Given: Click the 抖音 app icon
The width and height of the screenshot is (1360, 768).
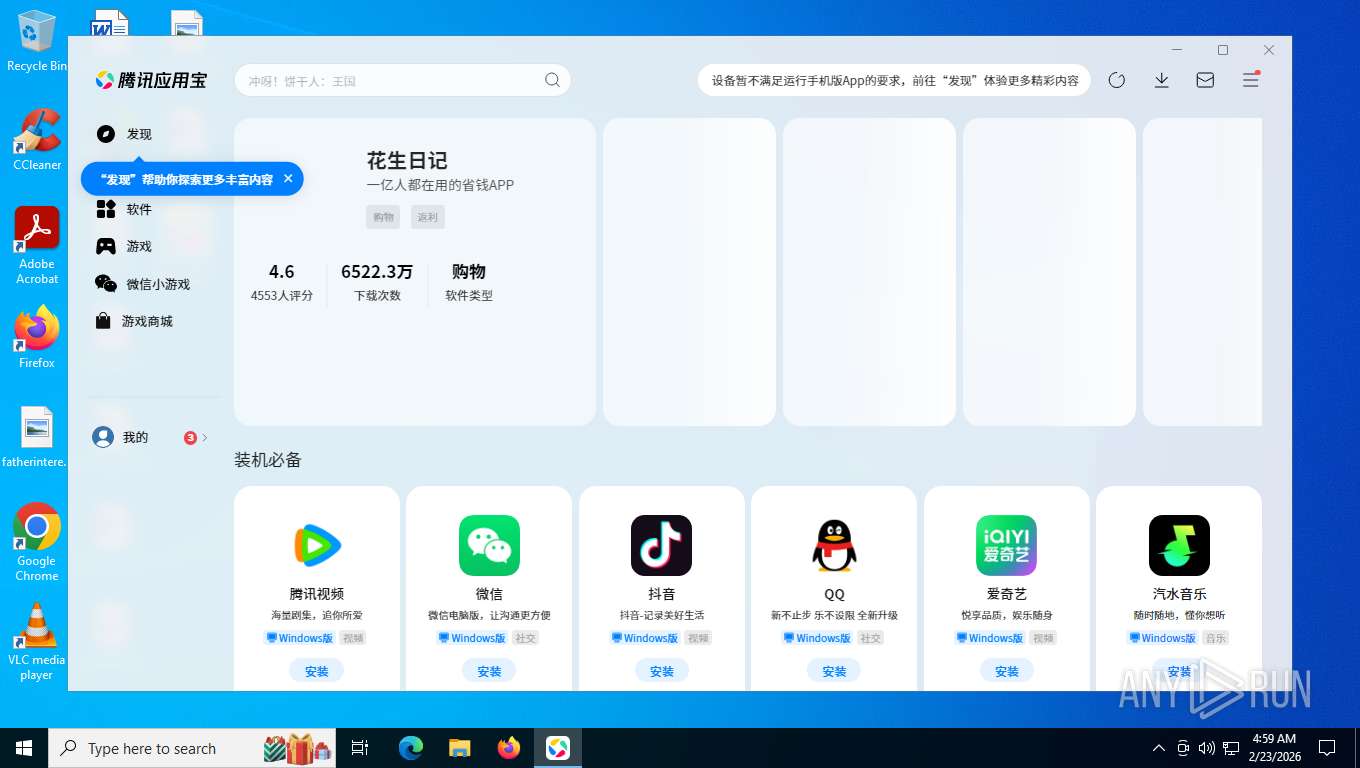Looking at the screenshot, I should pyautogui.click(x=662, y=545).
